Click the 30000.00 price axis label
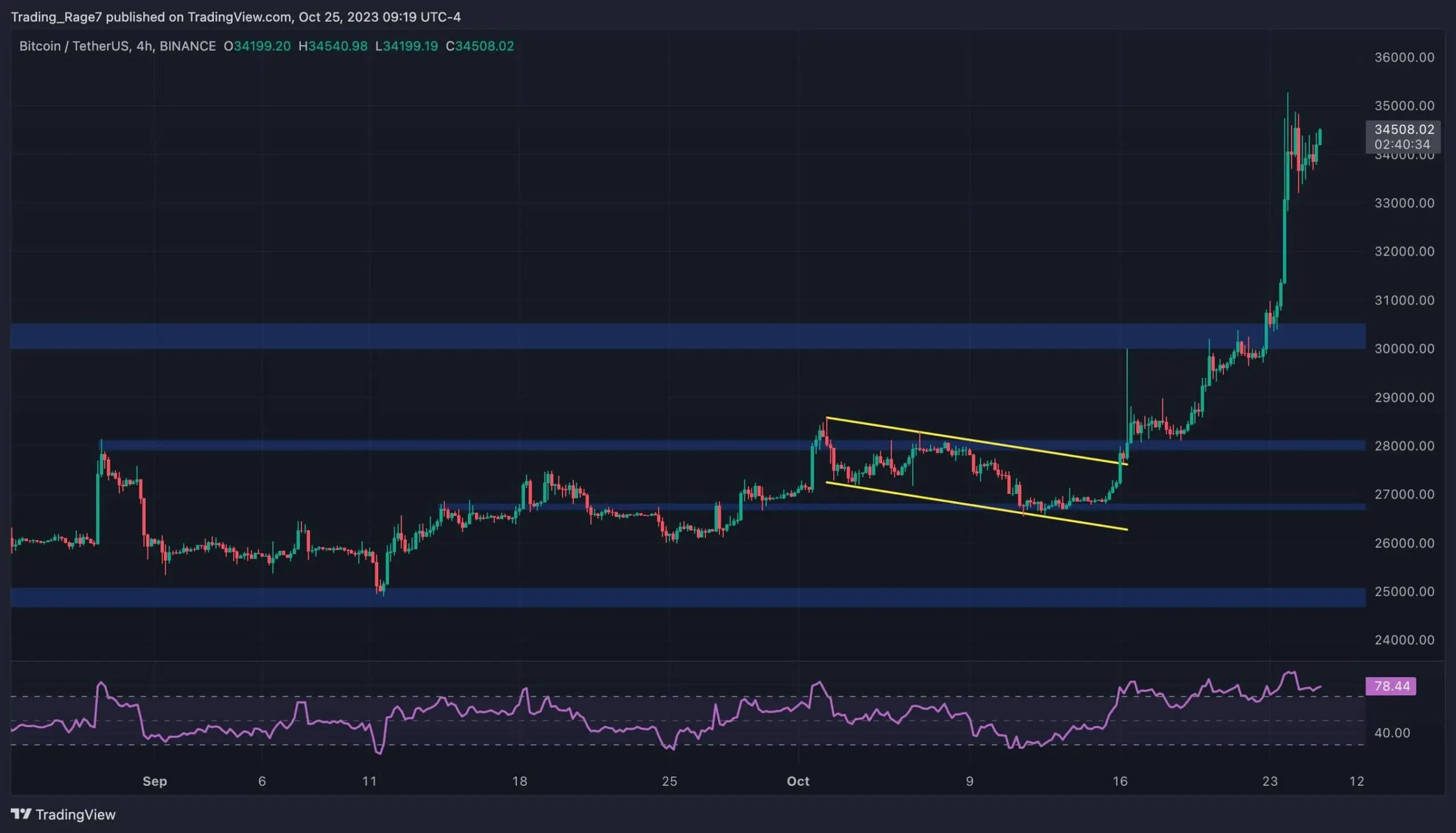 coord(1404,348)
